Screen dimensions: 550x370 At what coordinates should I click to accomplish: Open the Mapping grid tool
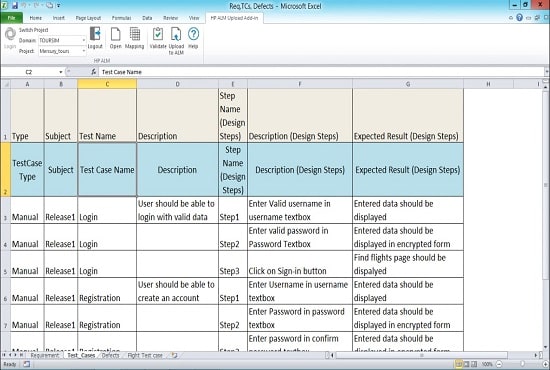click(x=135, y=34)
